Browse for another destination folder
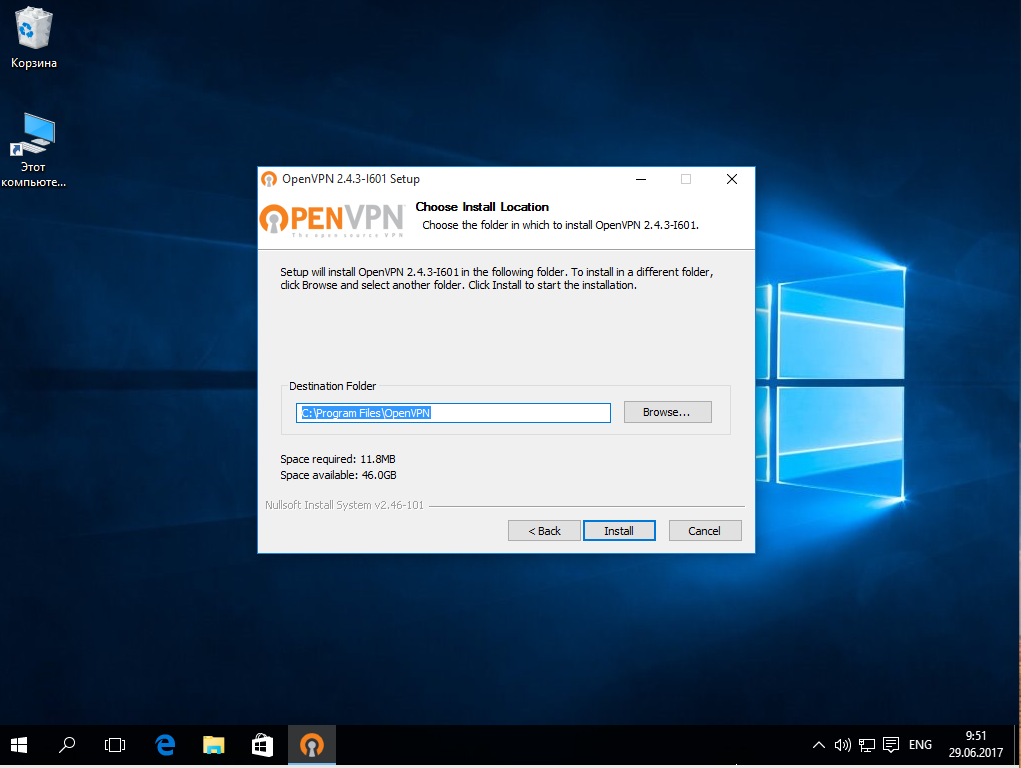The height and width of the screenshot is (768, 1021). tap(667, 412)
